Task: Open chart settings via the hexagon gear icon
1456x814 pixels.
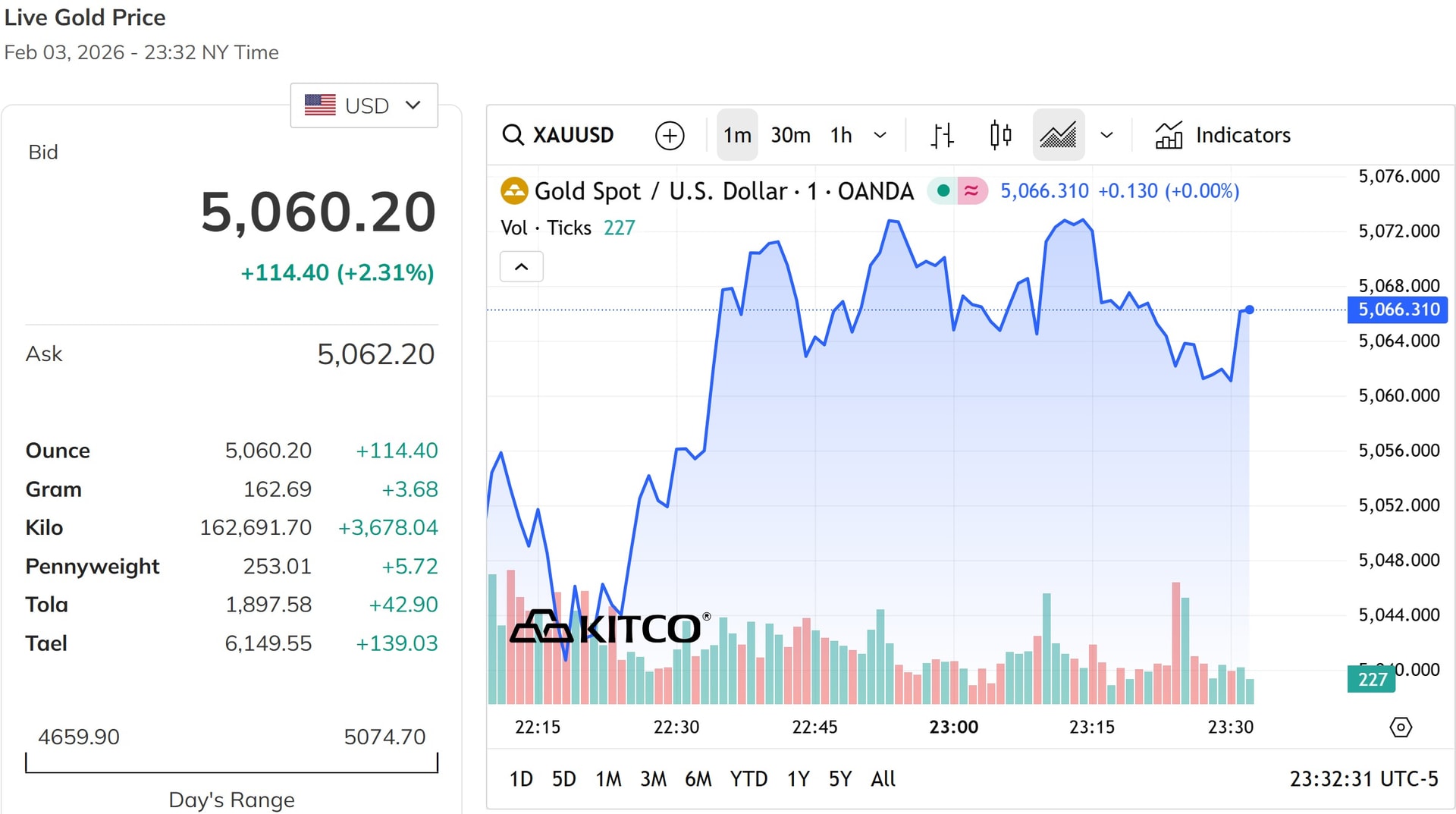Action: coord(1401,727)
